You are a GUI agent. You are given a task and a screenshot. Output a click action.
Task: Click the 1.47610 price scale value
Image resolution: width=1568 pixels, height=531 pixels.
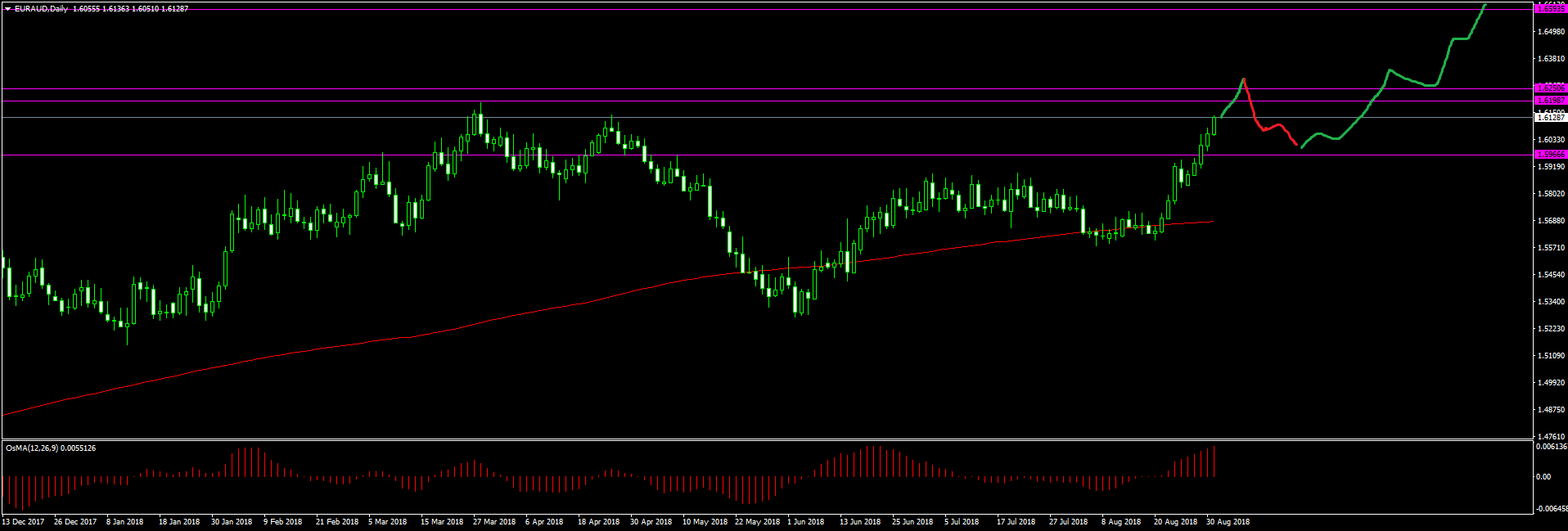[1552, 437]
